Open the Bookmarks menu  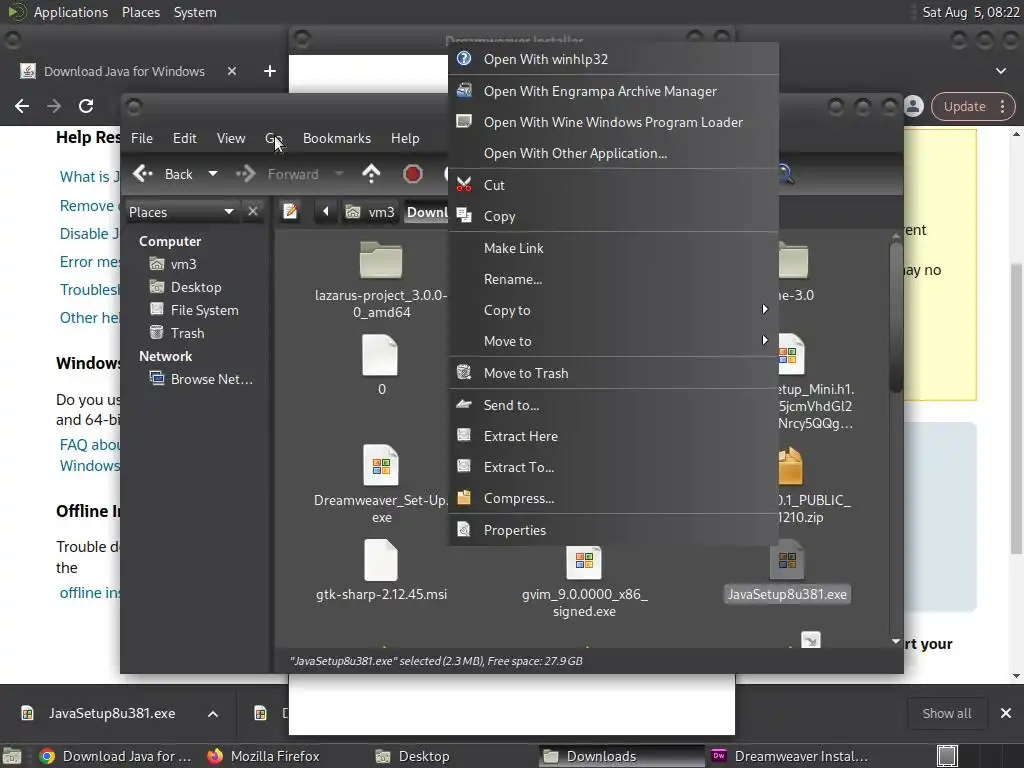point(337,138)
